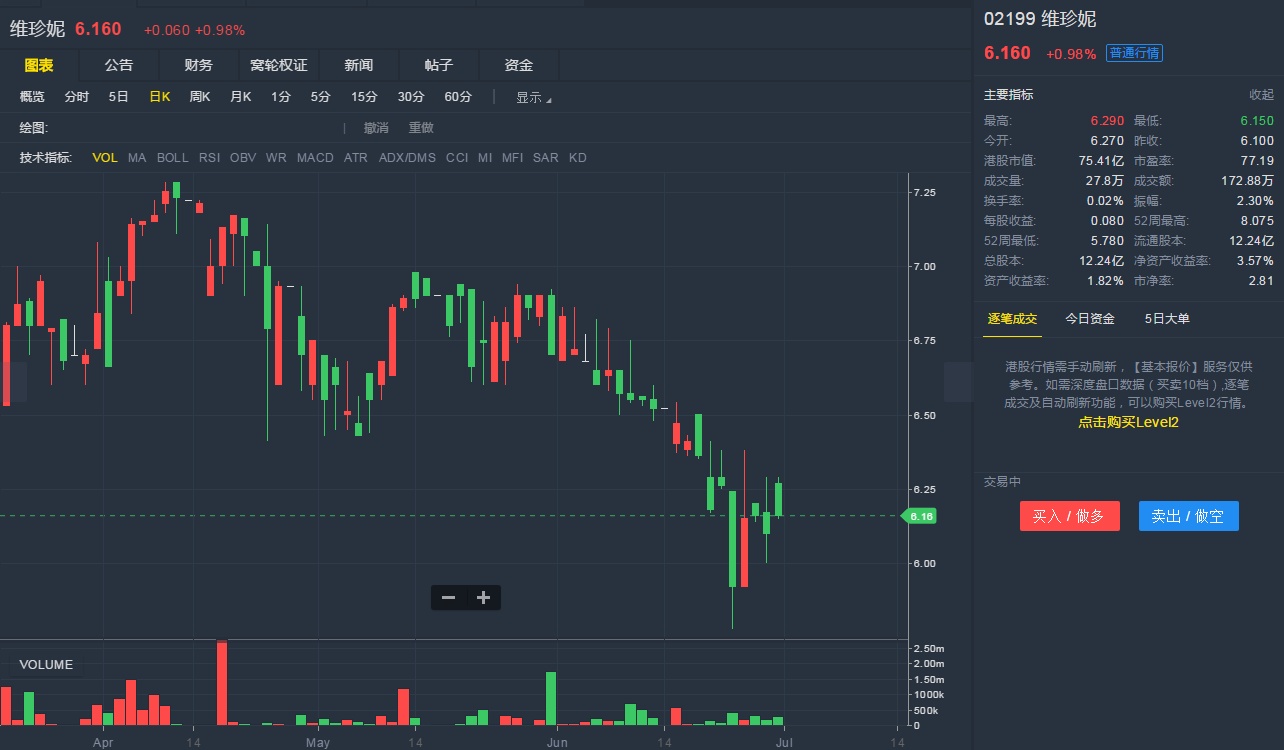1284x750 pixels.
Task: Click the 点击购买Level2 link
Action: point(1128,423)
